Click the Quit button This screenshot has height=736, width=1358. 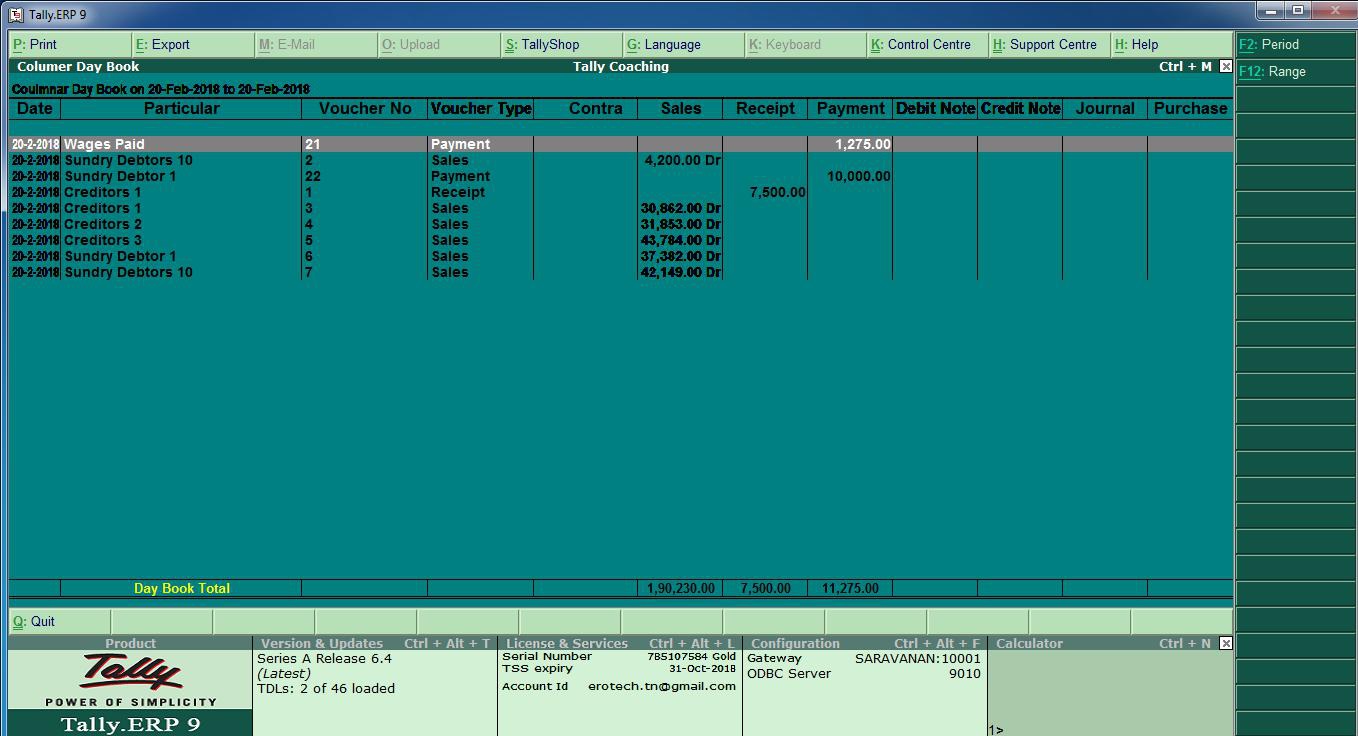point(60,621)
